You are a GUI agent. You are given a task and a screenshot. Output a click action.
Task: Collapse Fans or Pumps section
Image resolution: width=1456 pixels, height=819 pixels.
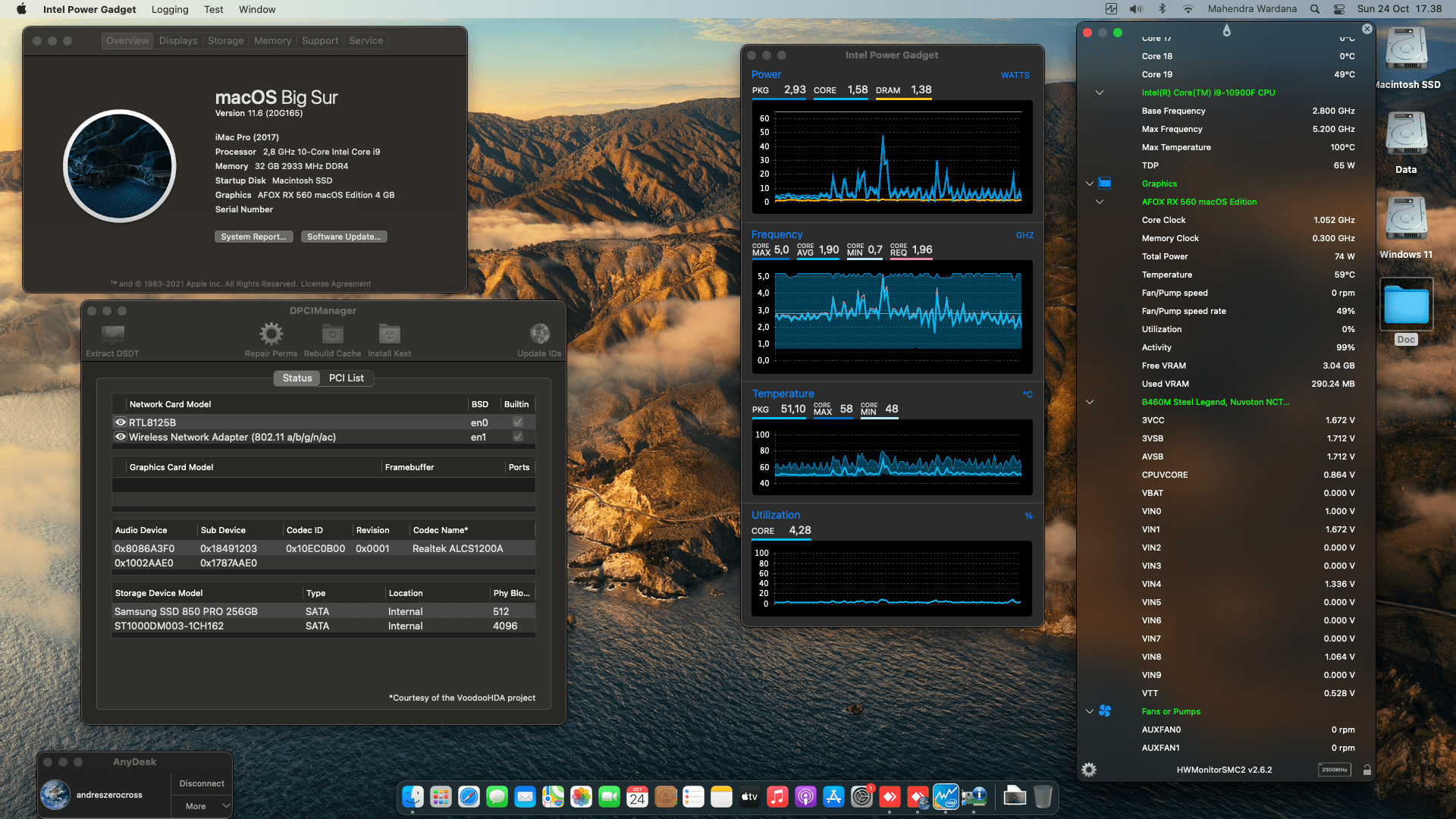[1089, 711]
